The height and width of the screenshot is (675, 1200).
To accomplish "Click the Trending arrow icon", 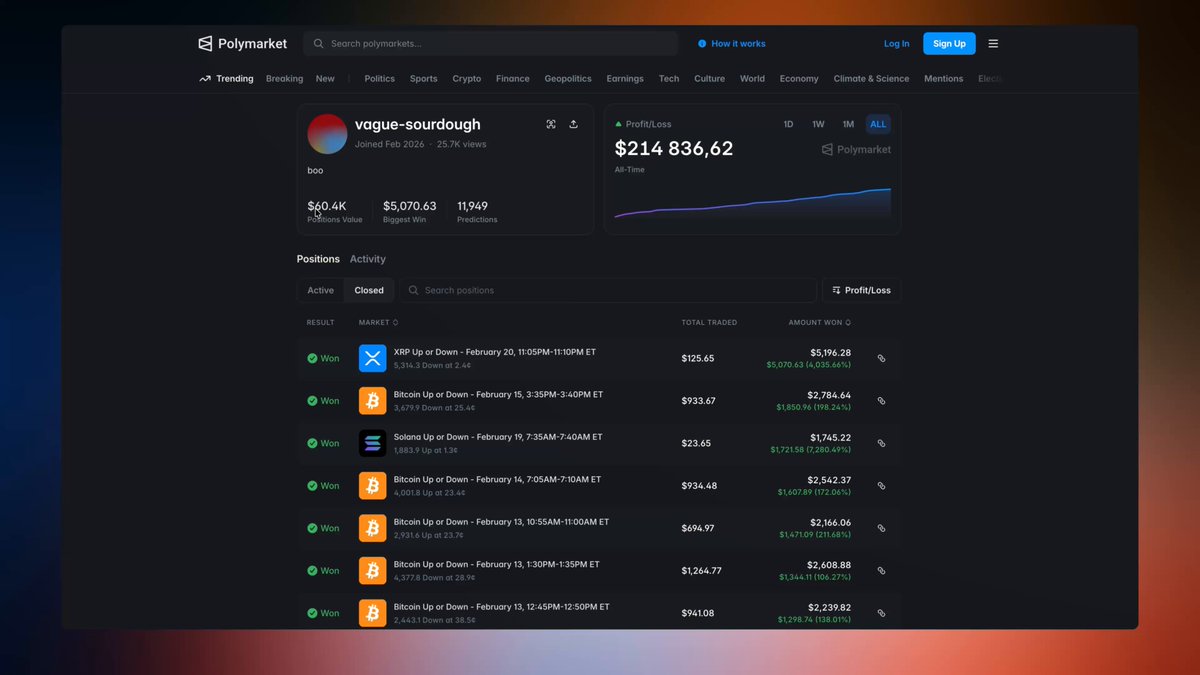I will tap(205, 78).
